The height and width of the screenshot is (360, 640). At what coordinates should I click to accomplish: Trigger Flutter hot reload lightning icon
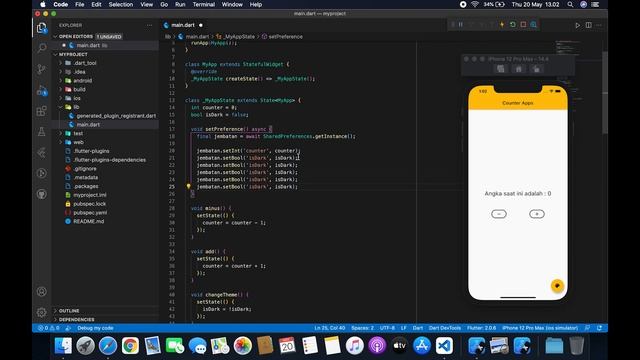pyautogui.click(x=502, y=24)
